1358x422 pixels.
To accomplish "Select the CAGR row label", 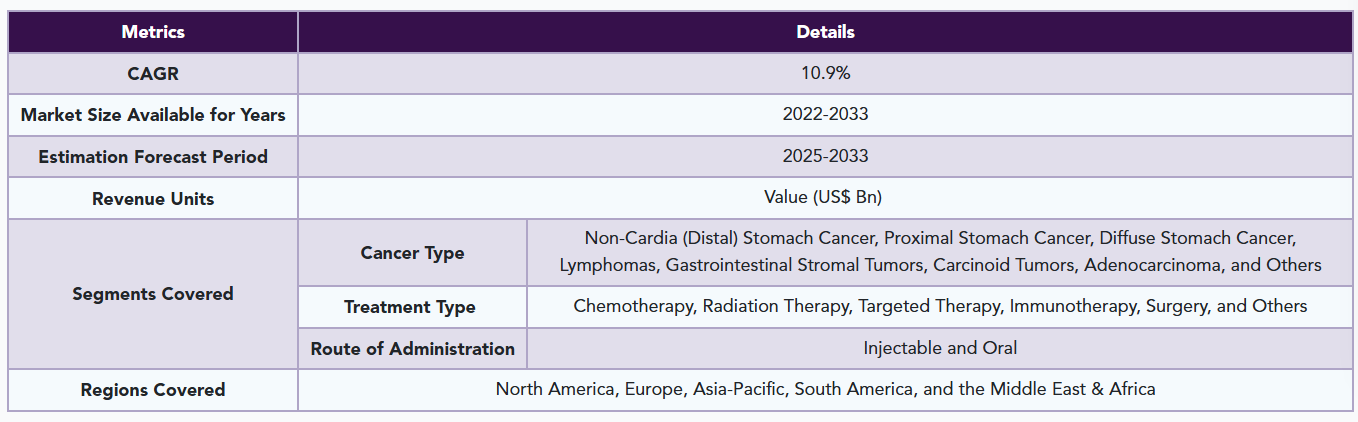I will tap(153, 74).
